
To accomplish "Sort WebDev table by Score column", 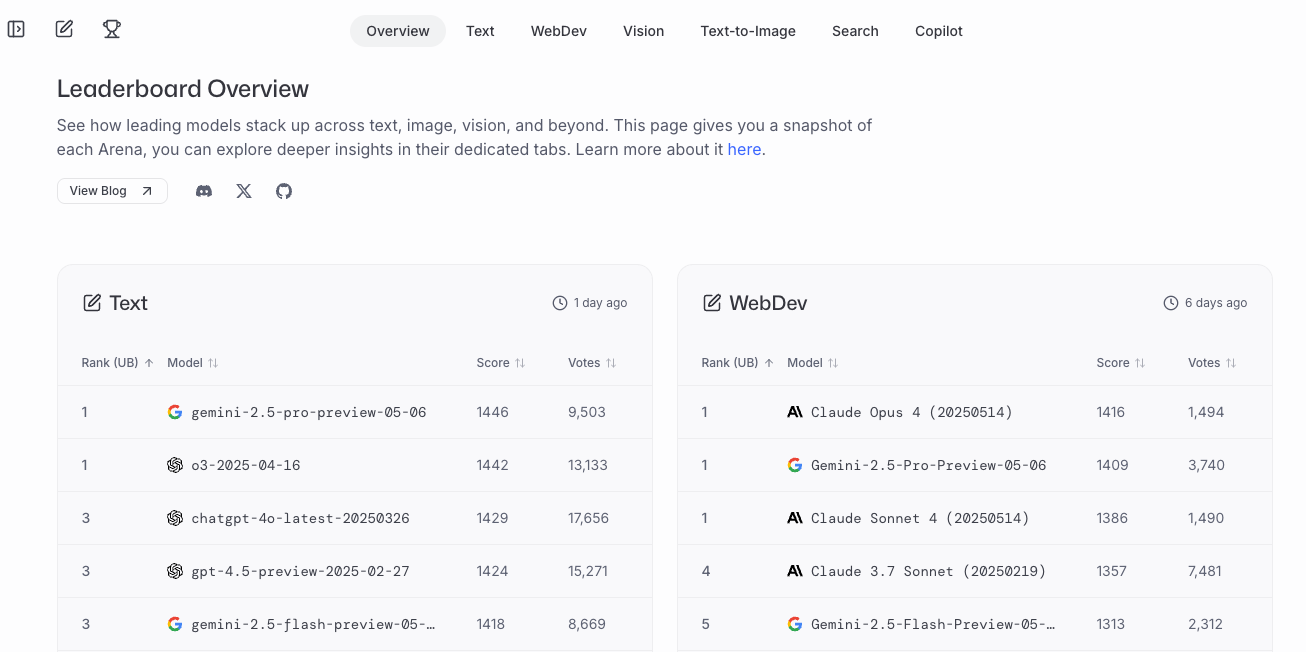I will tap(1121, 363).
